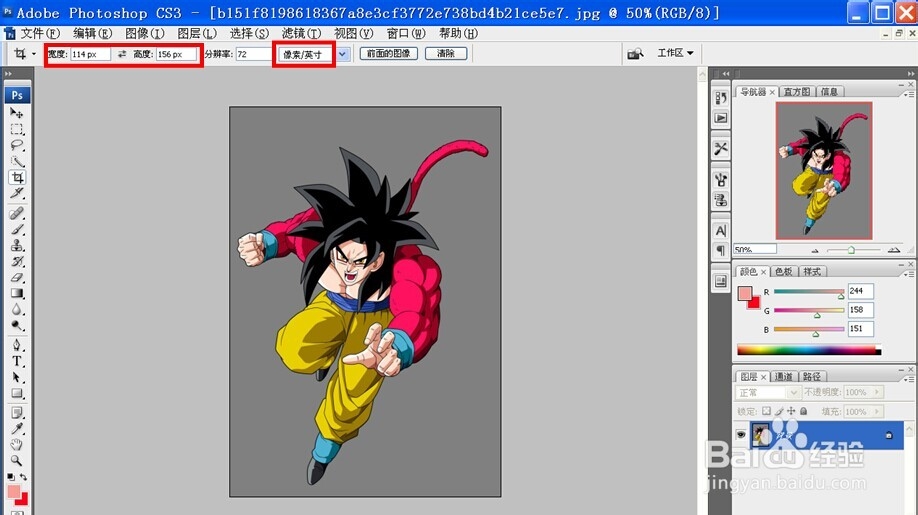Open the History panel icon
Screen dimensions: 918x515
coord(721,98)
